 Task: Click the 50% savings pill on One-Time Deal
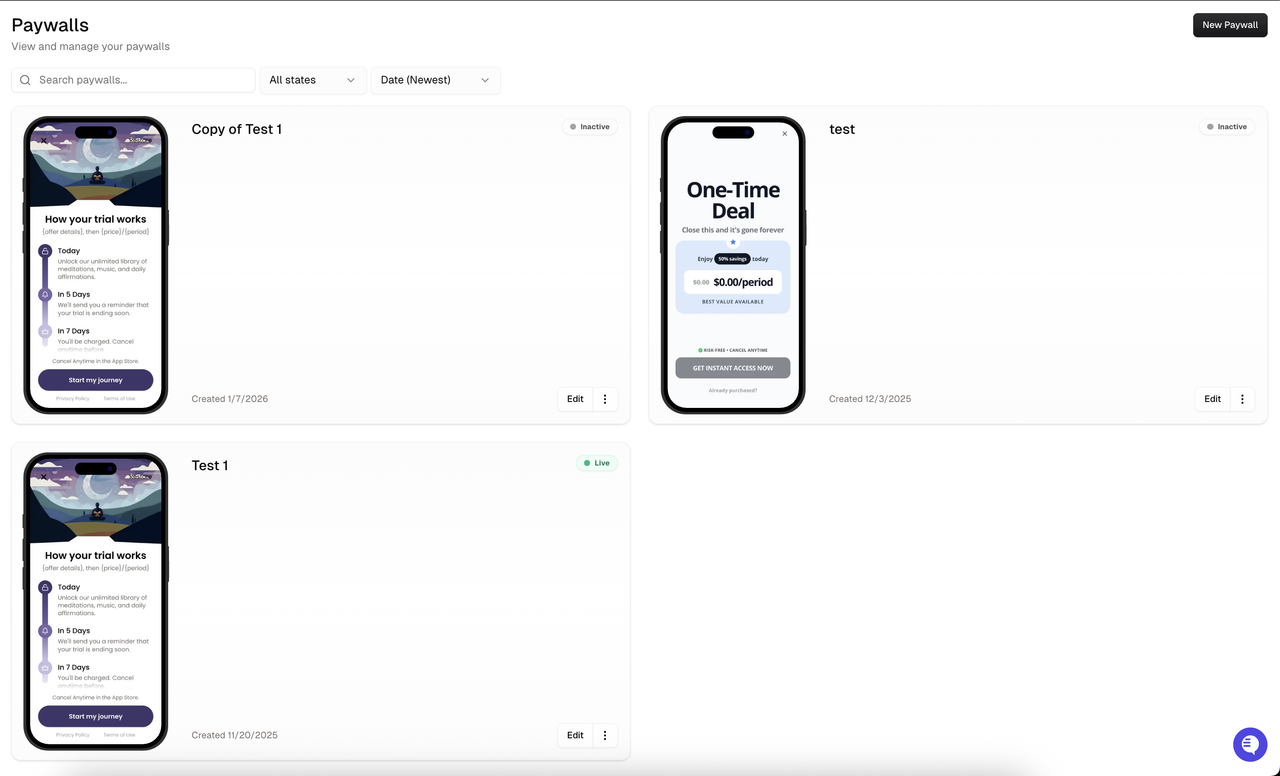pyautogui.click(x=733, y=258)
